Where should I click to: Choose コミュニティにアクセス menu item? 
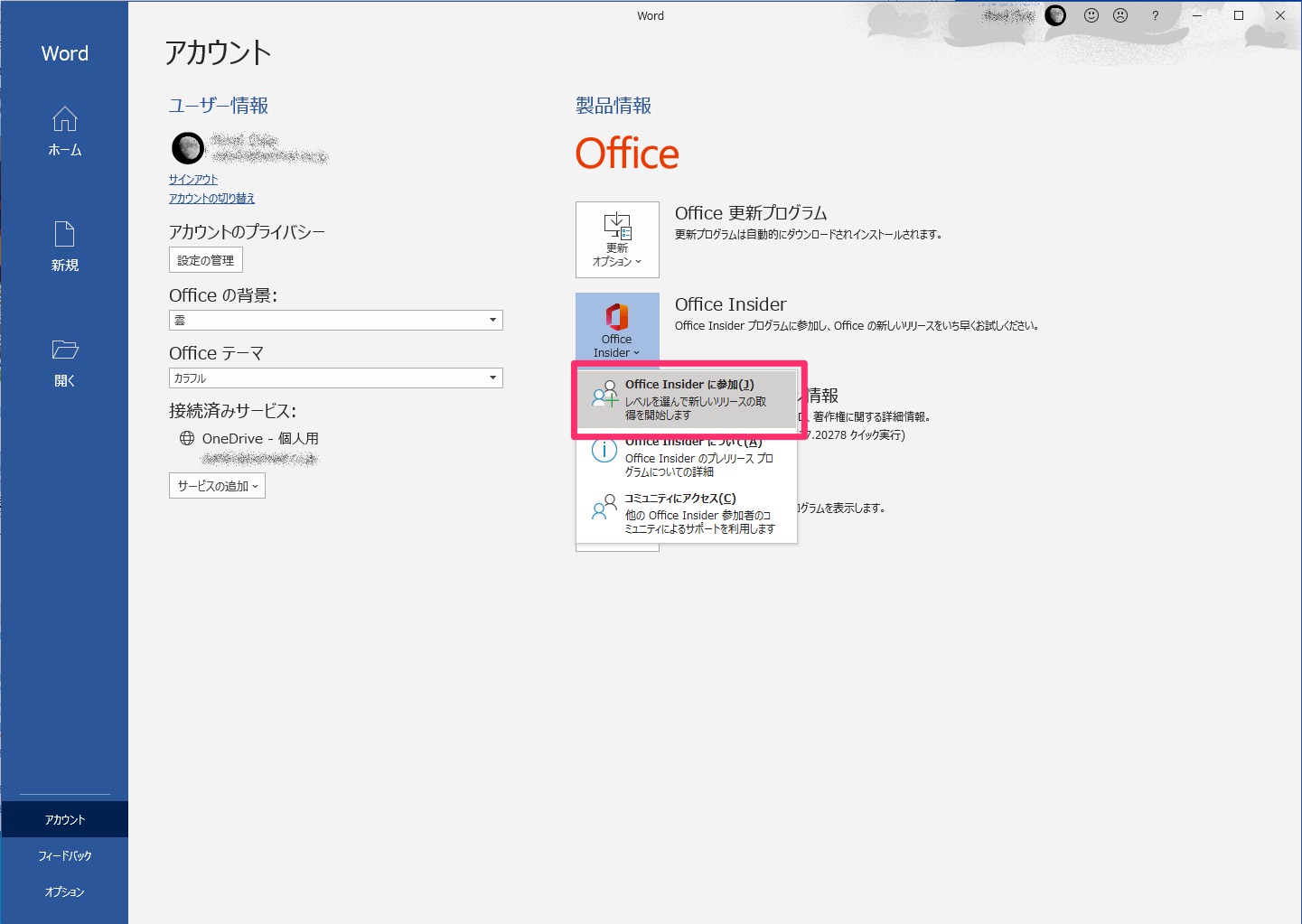coord(688,513)
